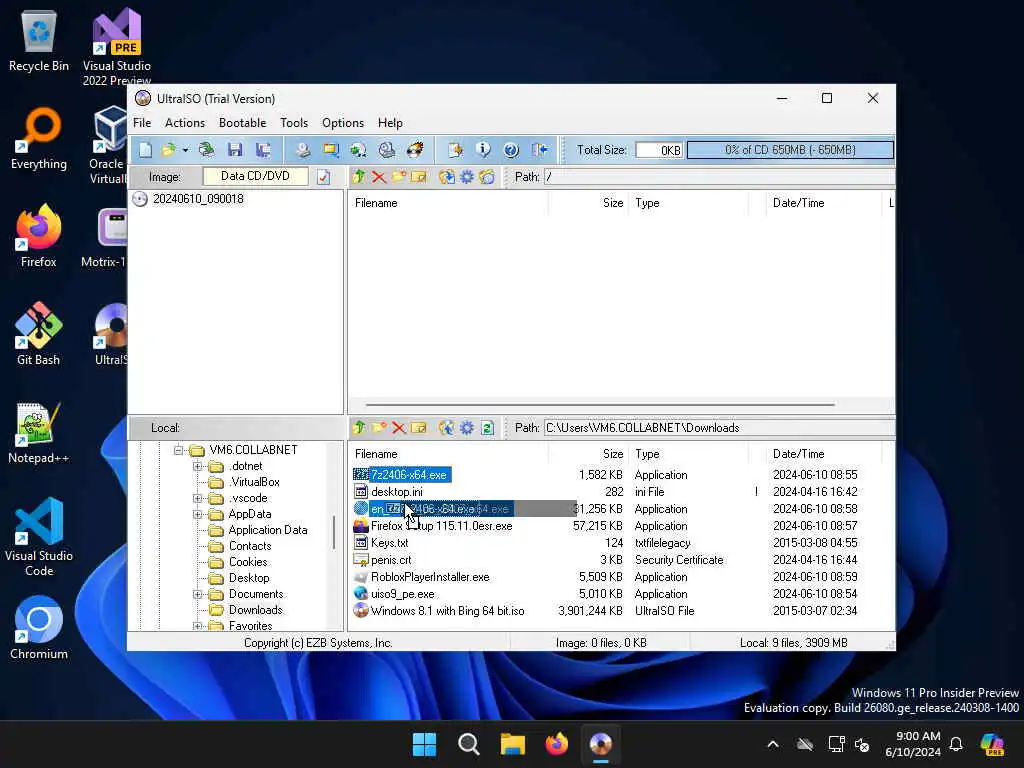
Task: Click the Data CD/DVD image type button
Action: coord(255,176)
